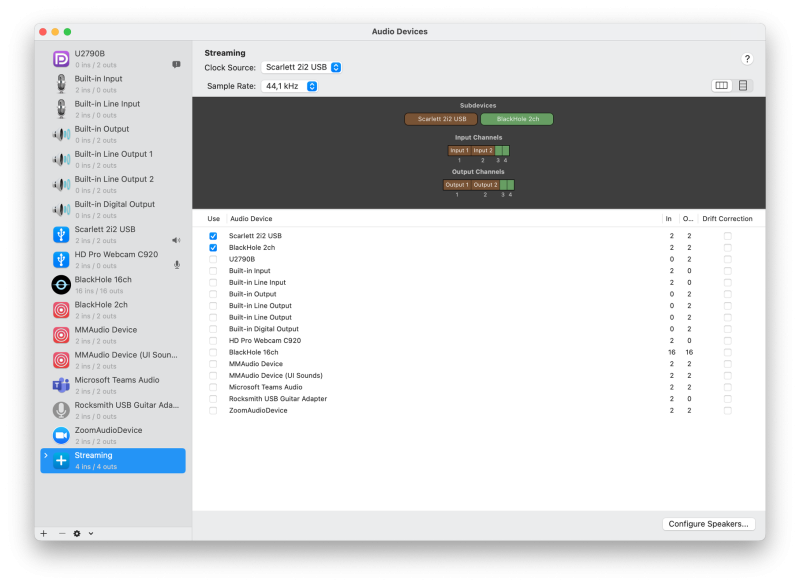Open the gear action menu
Viewport: 800px width, 586px height.
click(x=77, y=533)
